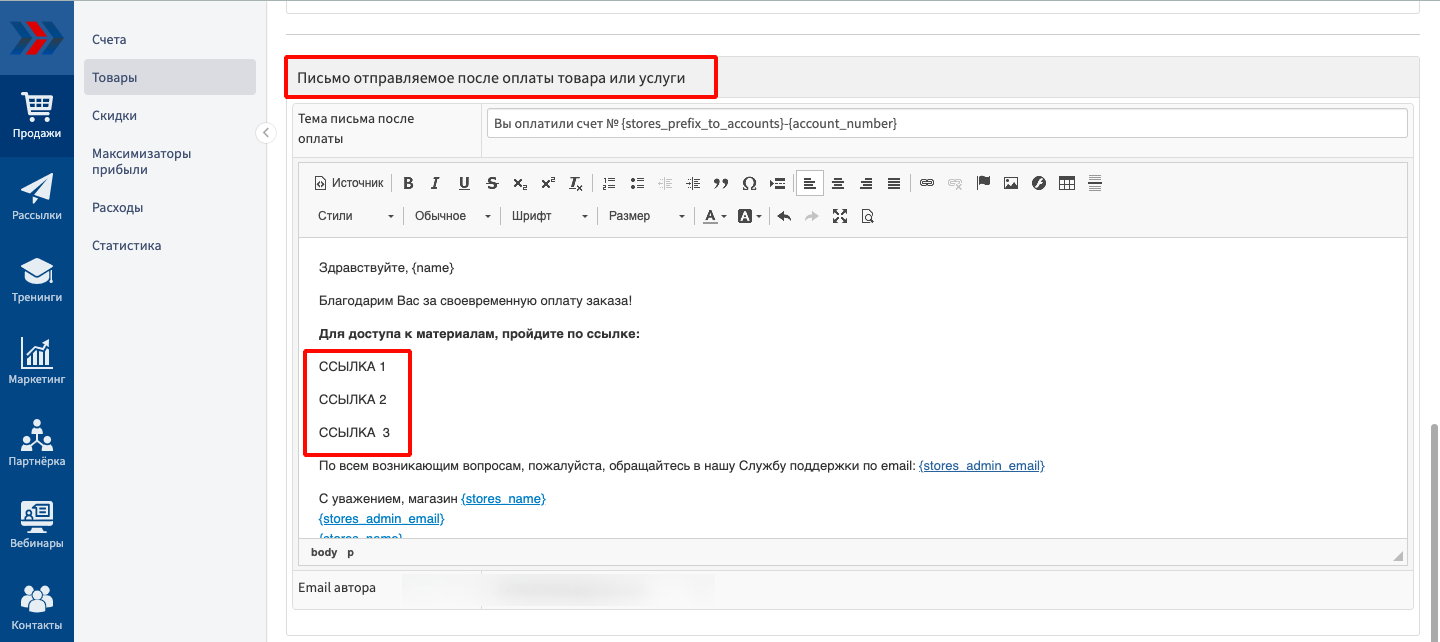This screenshot has height=642, width=1440.
Task: Toggle italic text formatting
Action: pos(435,183)
